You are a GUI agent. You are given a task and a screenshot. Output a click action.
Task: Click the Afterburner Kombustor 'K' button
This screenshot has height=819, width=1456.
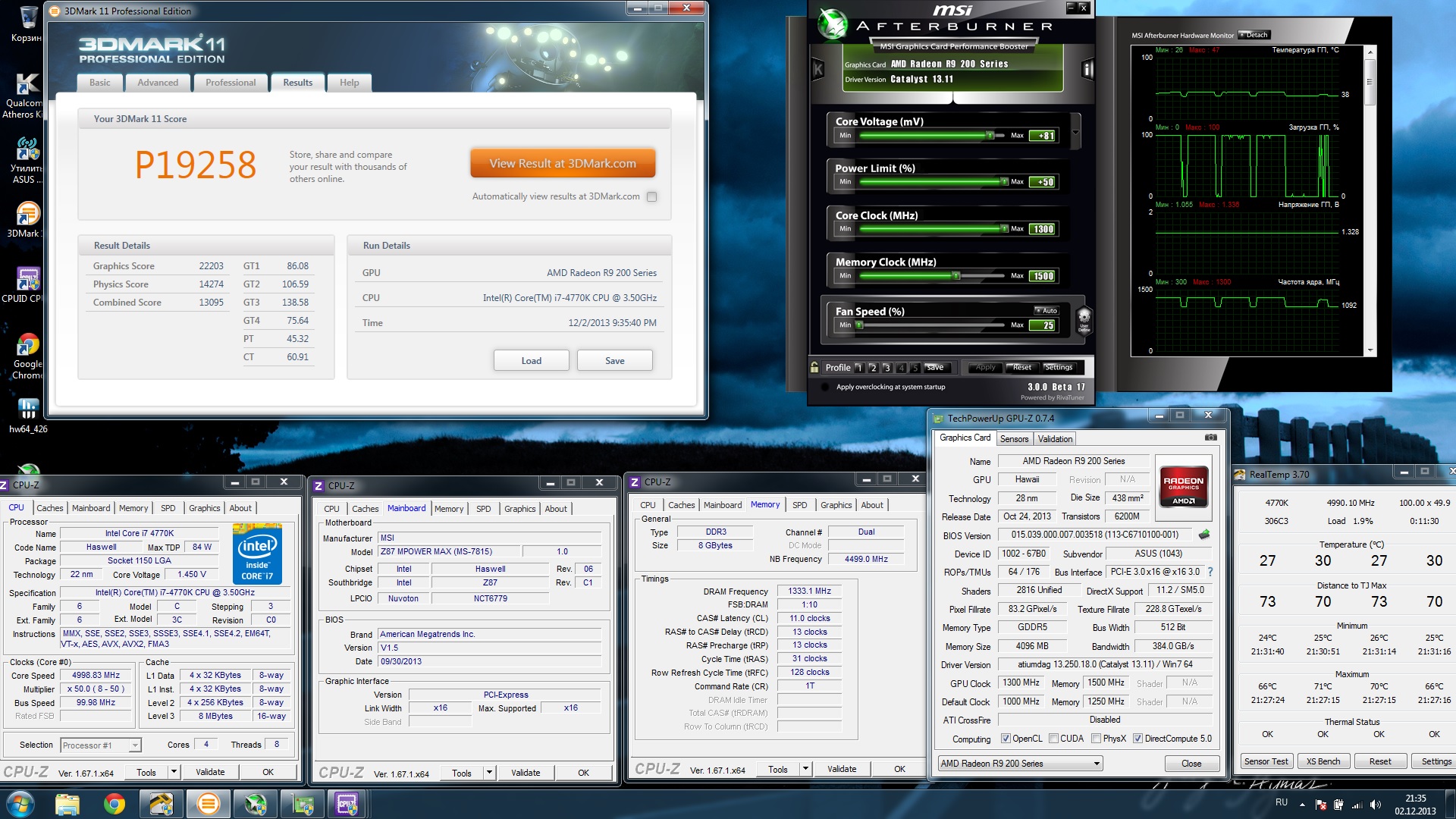coord(818,70)
